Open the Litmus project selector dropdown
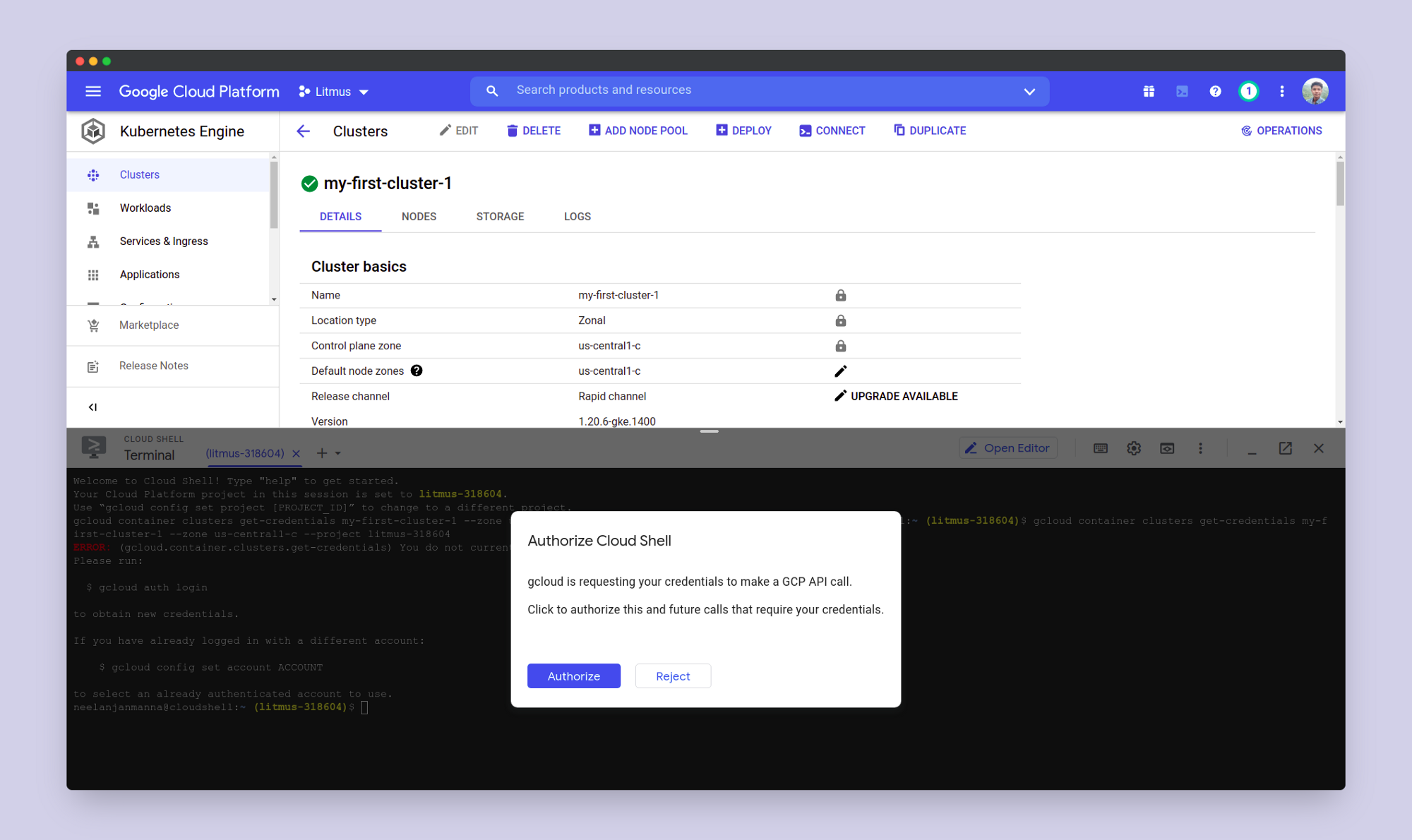 (x=333, y=92)
